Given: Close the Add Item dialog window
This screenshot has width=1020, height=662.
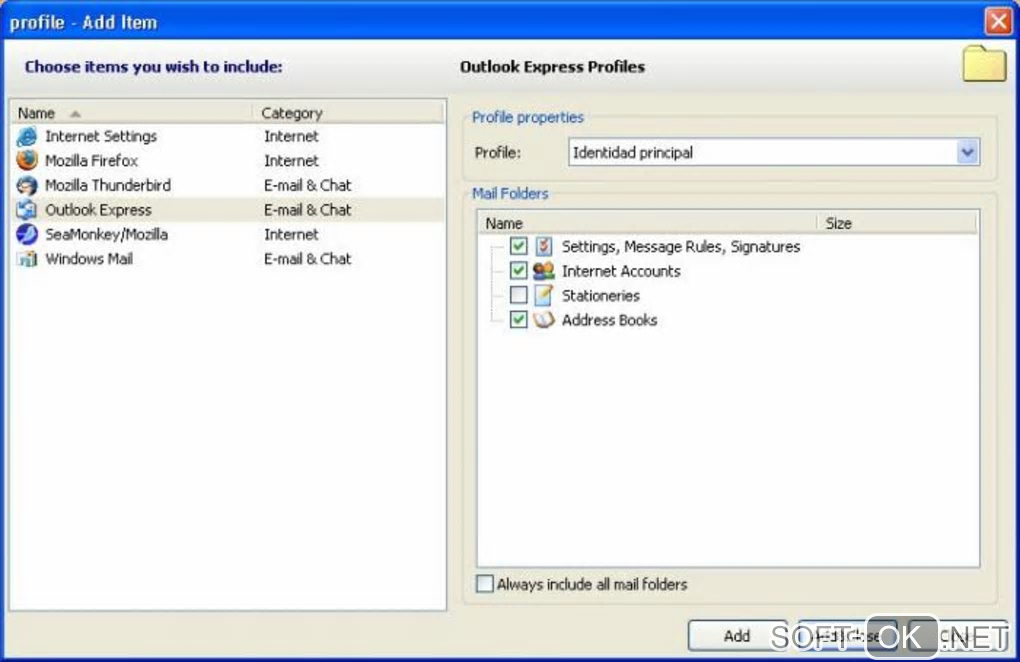Looking at the screenshot, I should pyautogui.click(x=998, y=21).
